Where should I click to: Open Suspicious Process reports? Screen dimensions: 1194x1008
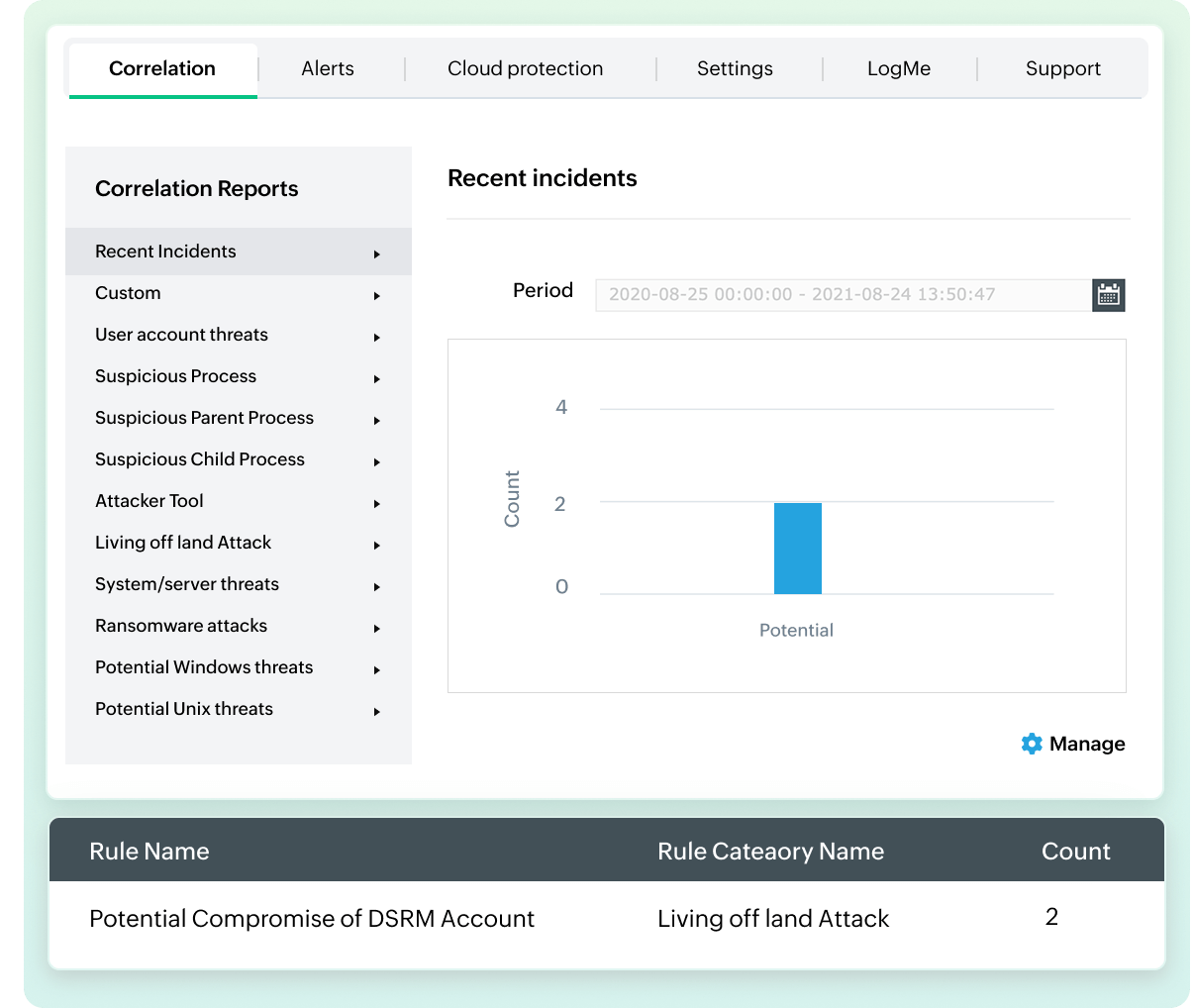click(175, 376)
